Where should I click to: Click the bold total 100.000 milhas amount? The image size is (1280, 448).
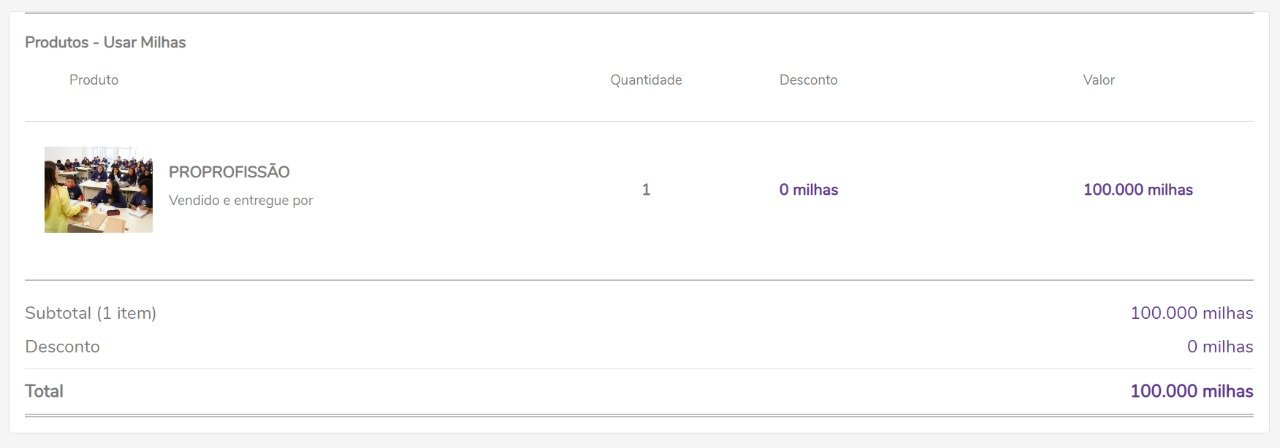click(1191, 391)
